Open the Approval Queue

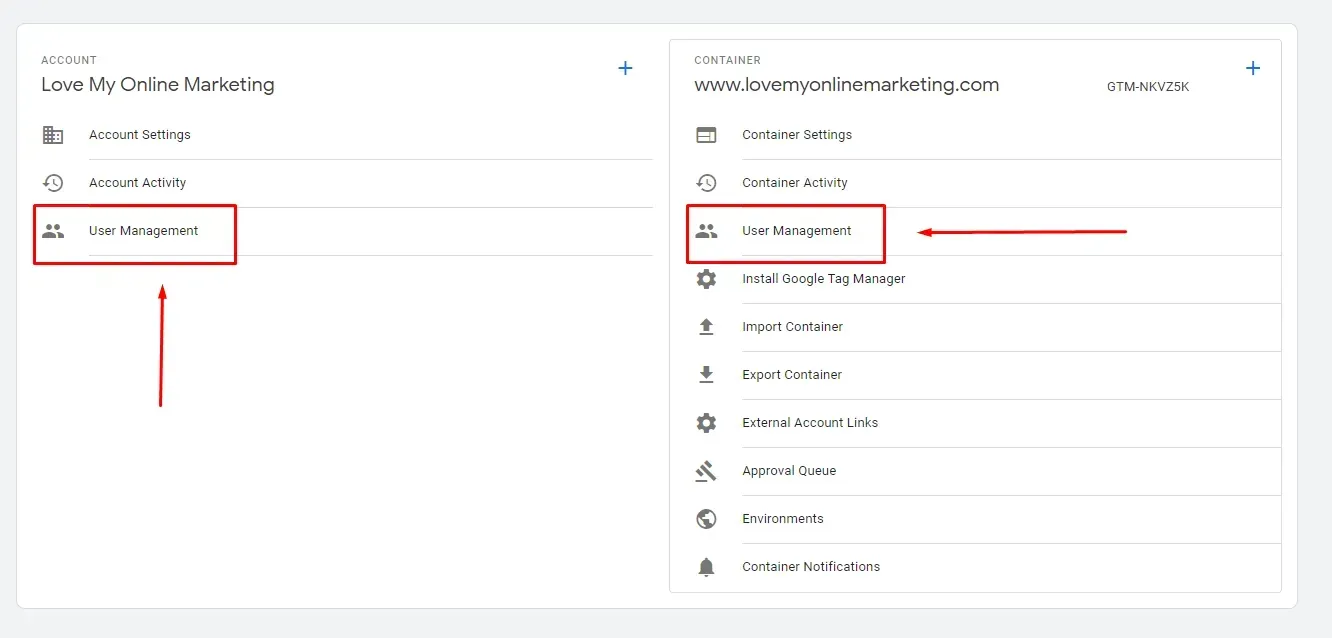(x=789, y=471)
